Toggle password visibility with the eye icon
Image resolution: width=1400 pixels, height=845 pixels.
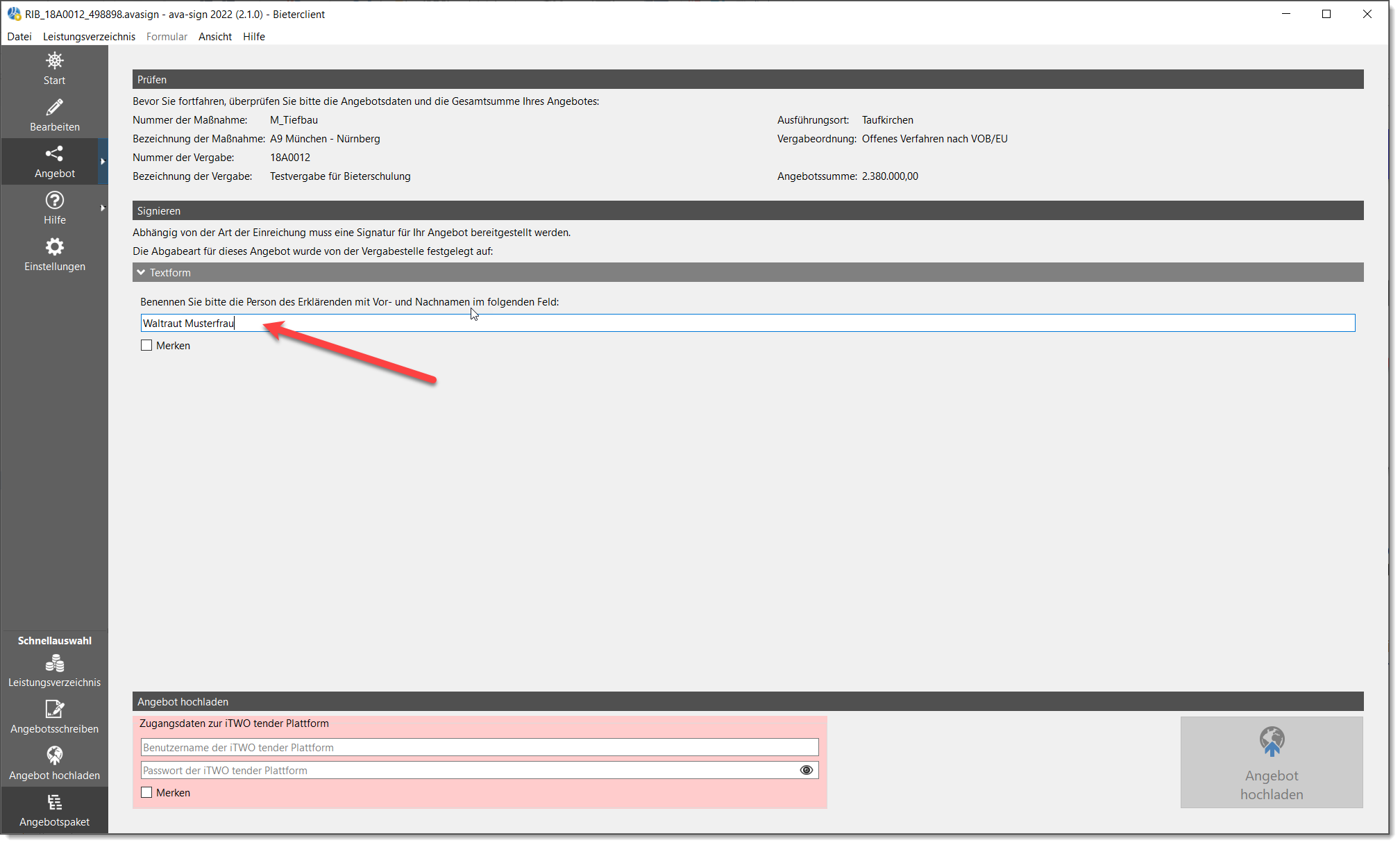(807, 770)
